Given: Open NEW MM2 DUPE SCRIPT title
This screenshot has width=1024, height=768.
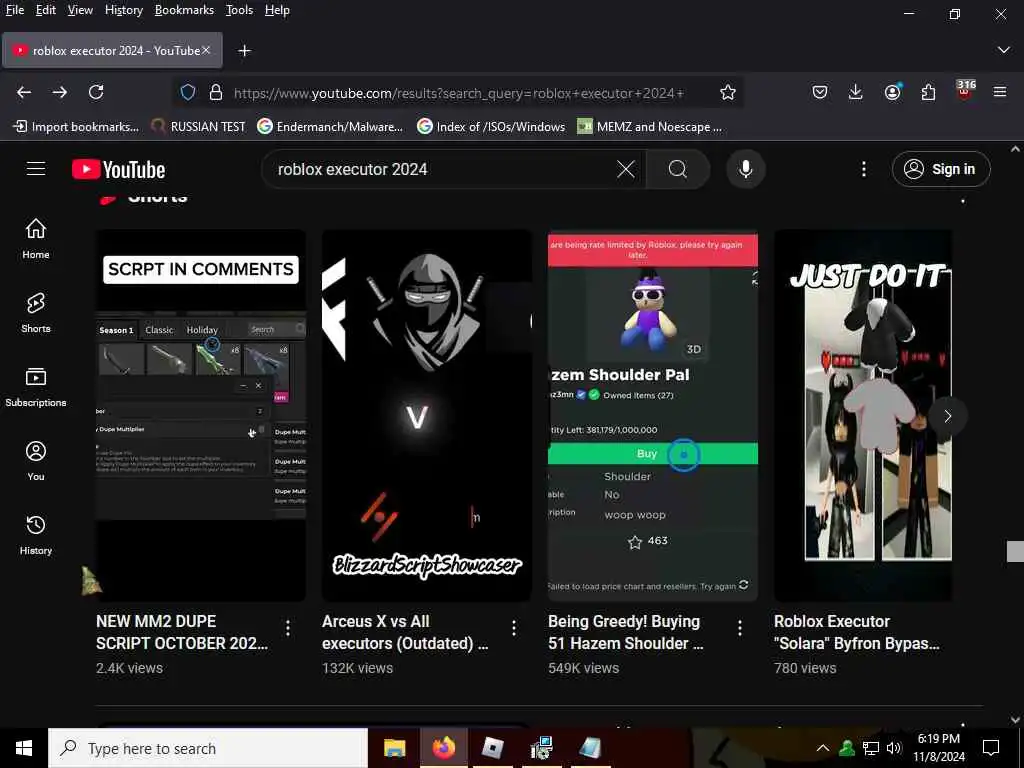Looking at the screenshot, I should pyautogui.click(x=182, y=632).
